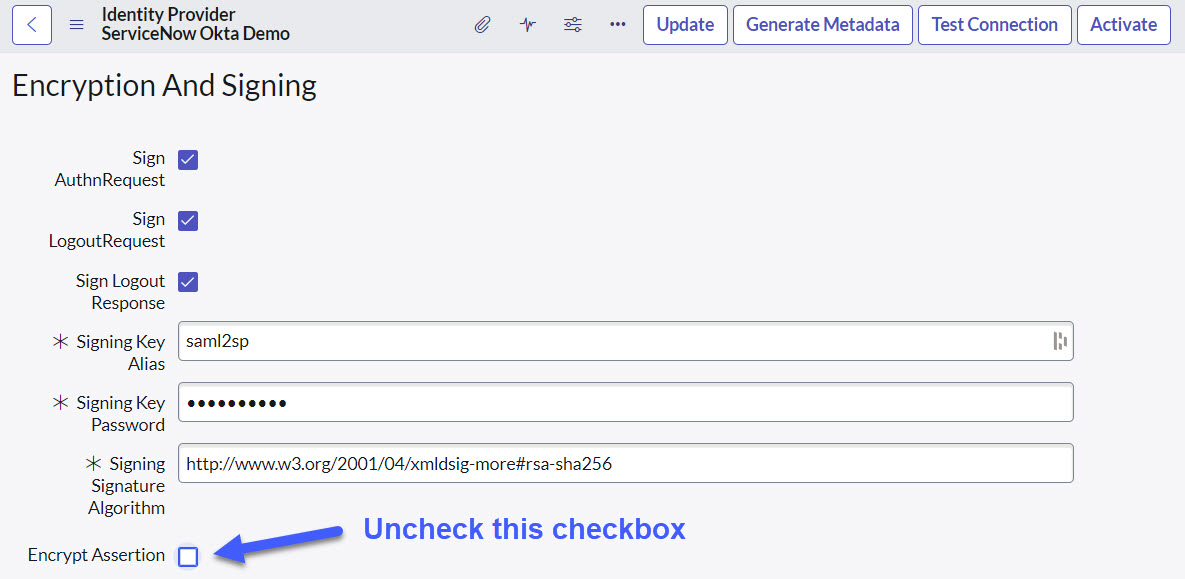1185x579 pixels.
Task: Open personalize form sliders icon
Action: coord(573,25)
